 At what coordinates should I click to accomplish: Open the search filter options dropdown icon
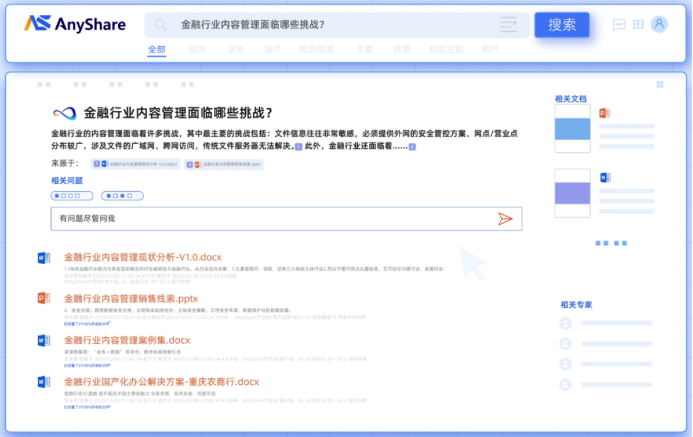[x=508, y=24]
